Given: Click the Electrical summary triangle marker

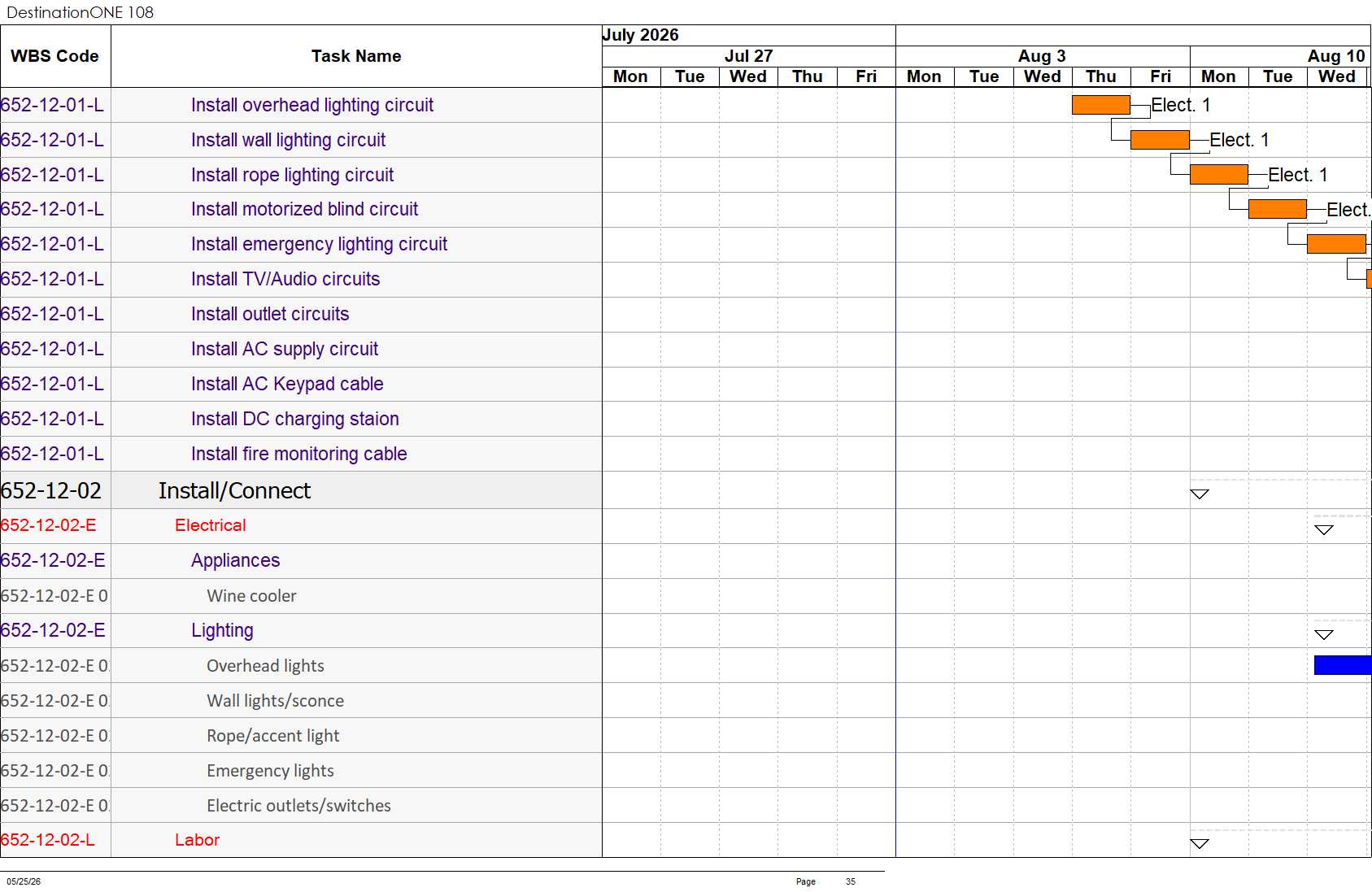Looking at the screenshot, I should (1324, 529).
